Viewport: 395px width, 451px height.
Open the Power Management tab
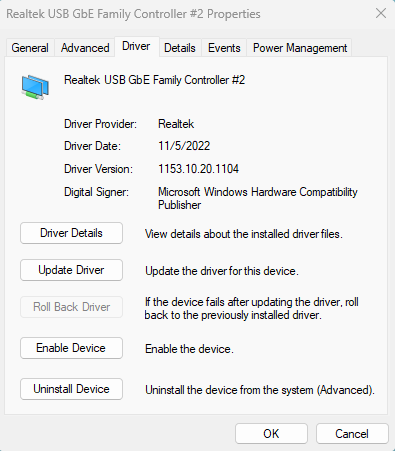pyautogui.click(x=300, y=48)
